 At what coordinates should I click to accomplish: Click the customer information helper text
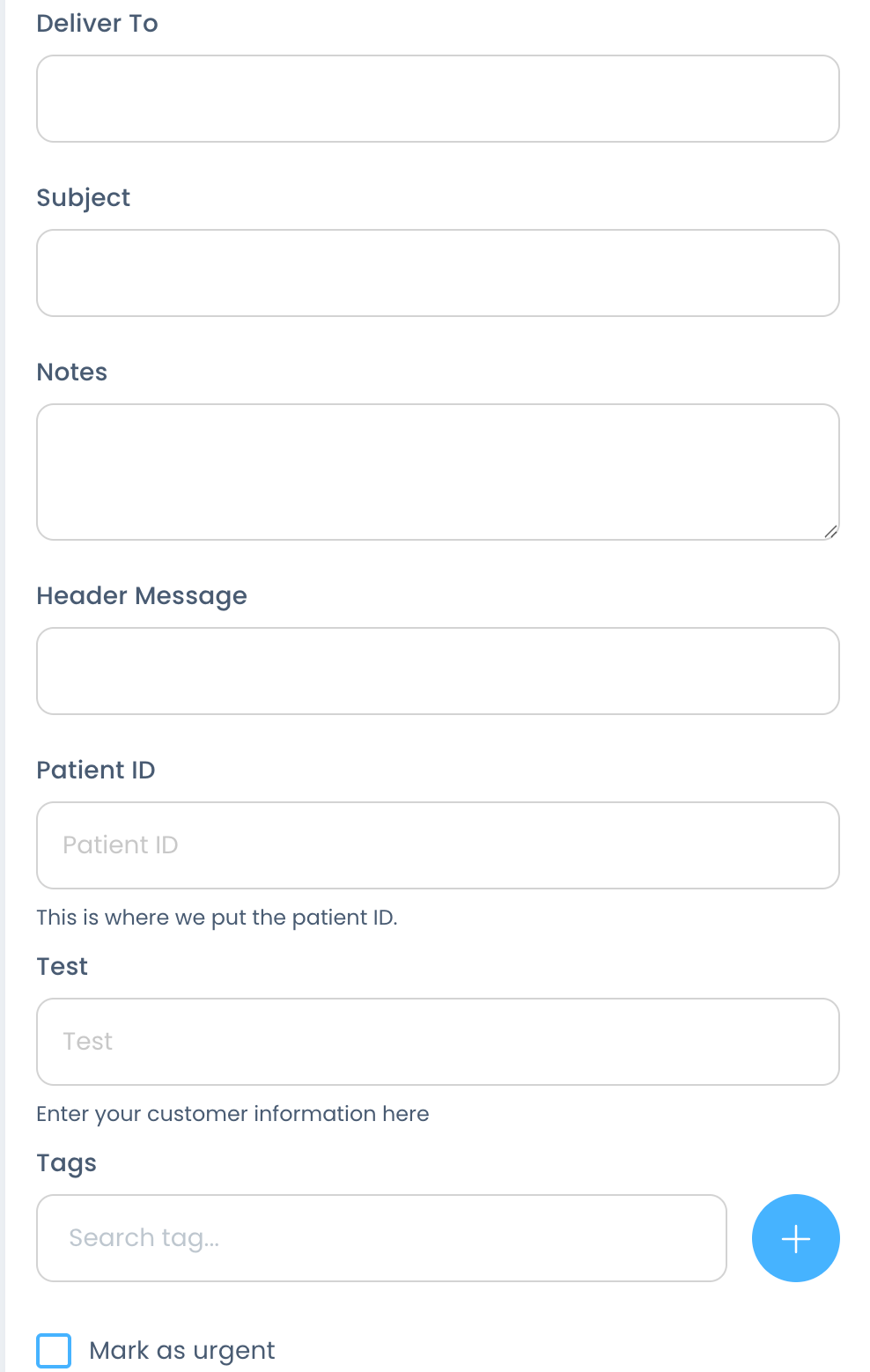pyautogui.click(x=232, y=1114)
